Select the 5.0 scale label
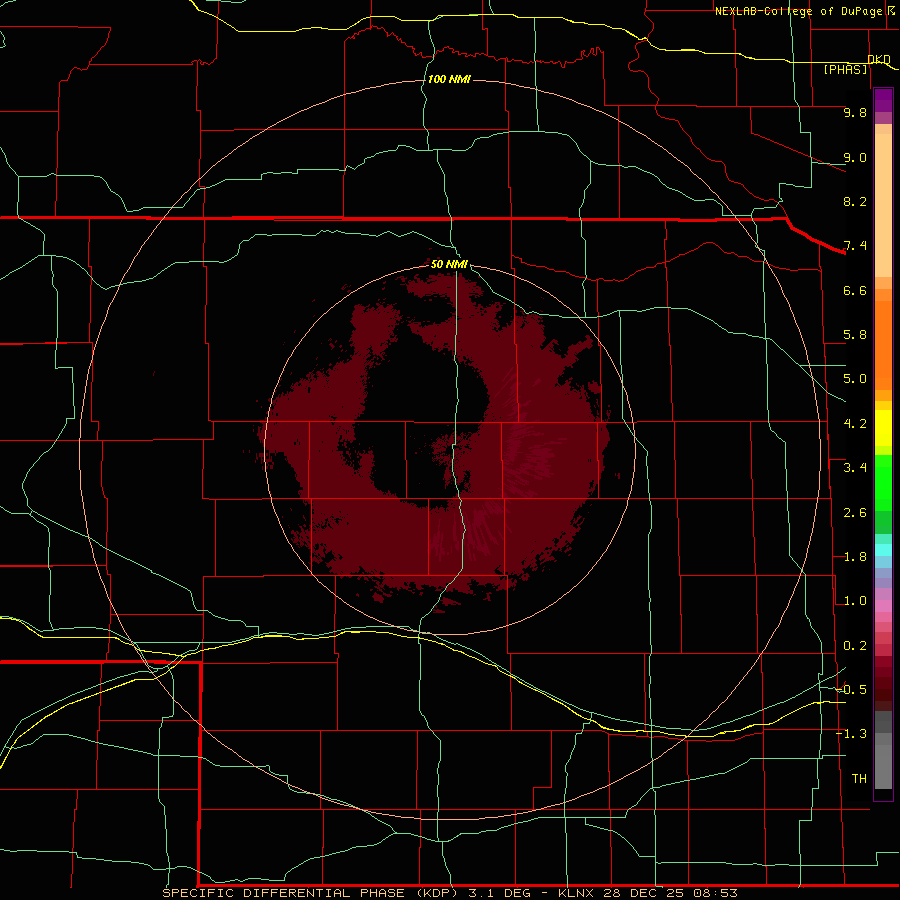The width and height of the screenshot is (900, 900). click(855, 379)
